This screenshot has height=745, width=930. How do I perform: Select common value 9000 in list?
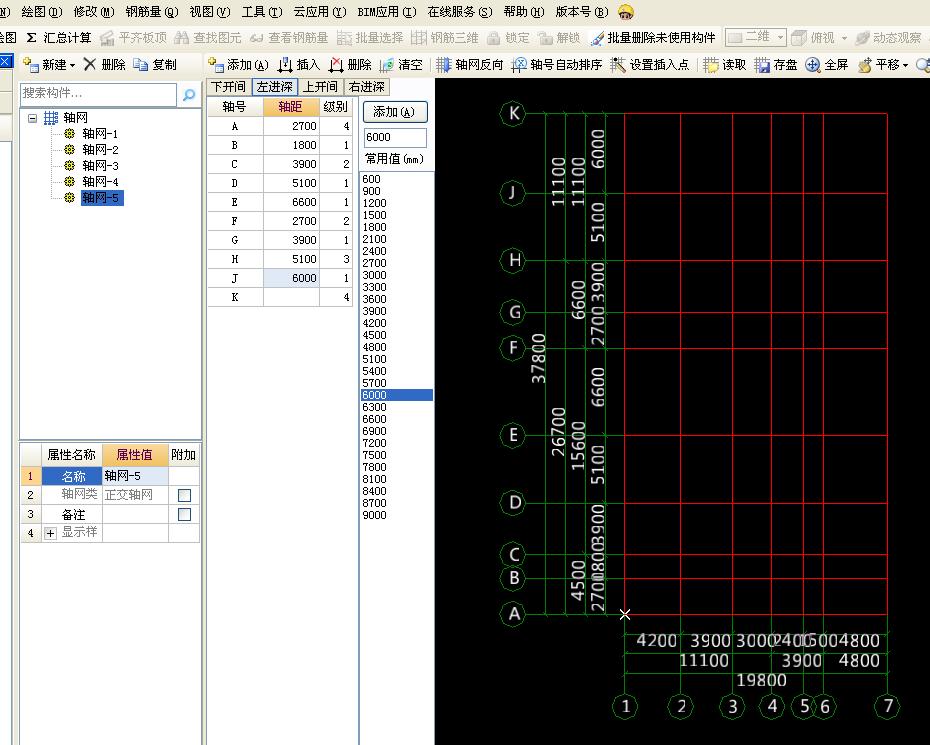(396, 515)
